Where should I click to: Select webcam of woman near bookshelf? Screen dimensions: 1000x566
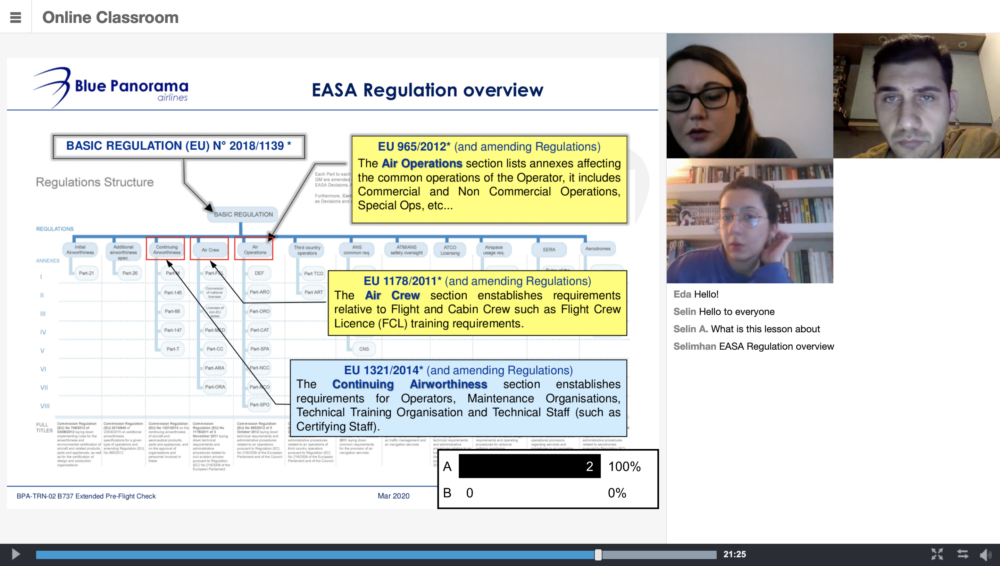[x=749, y=221]
